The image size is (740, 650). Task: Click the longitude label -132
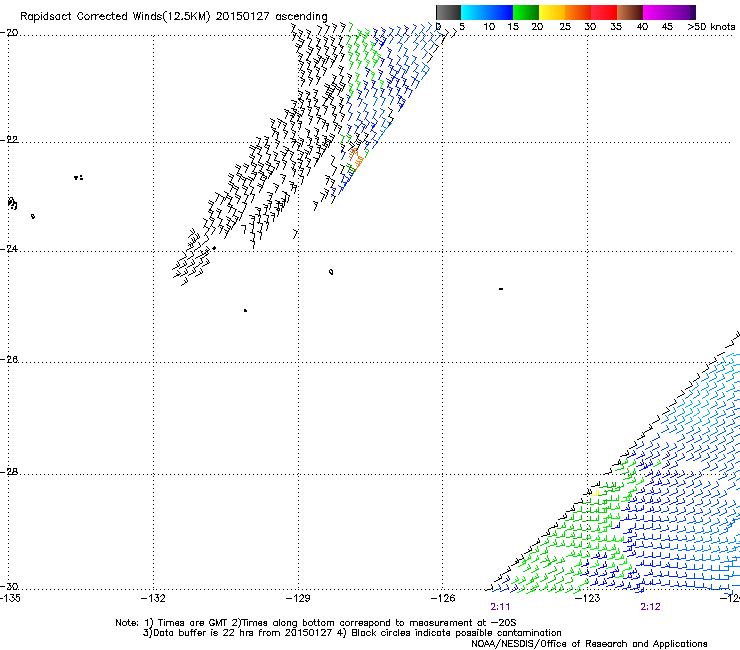[x=153, y=599]
